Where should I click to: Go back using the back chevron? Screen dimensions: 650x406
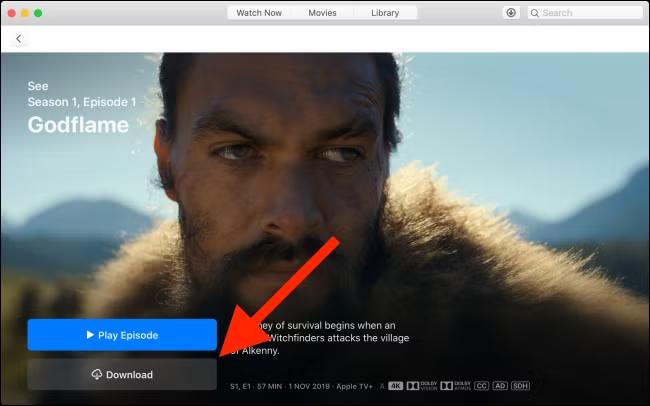[18, 38]
